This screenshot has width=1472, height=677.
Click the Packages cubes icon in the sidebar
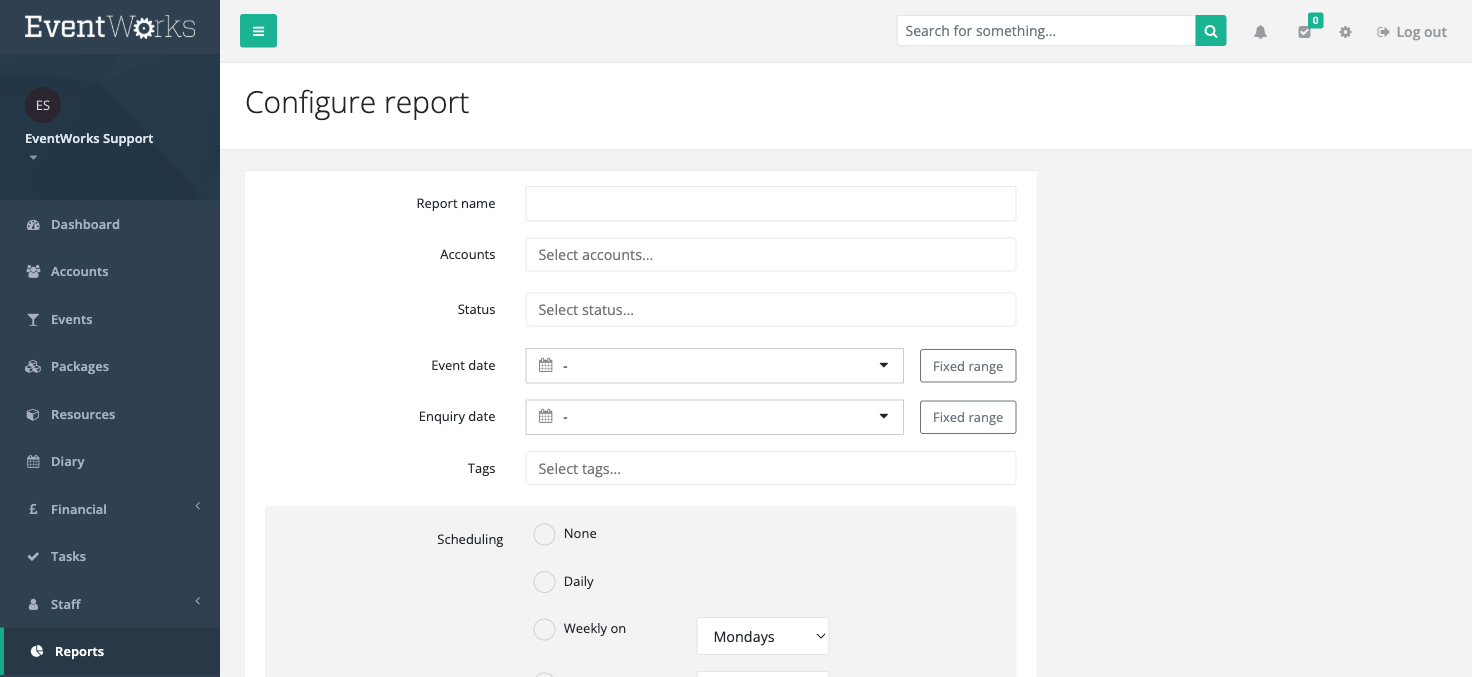point(33,367)
